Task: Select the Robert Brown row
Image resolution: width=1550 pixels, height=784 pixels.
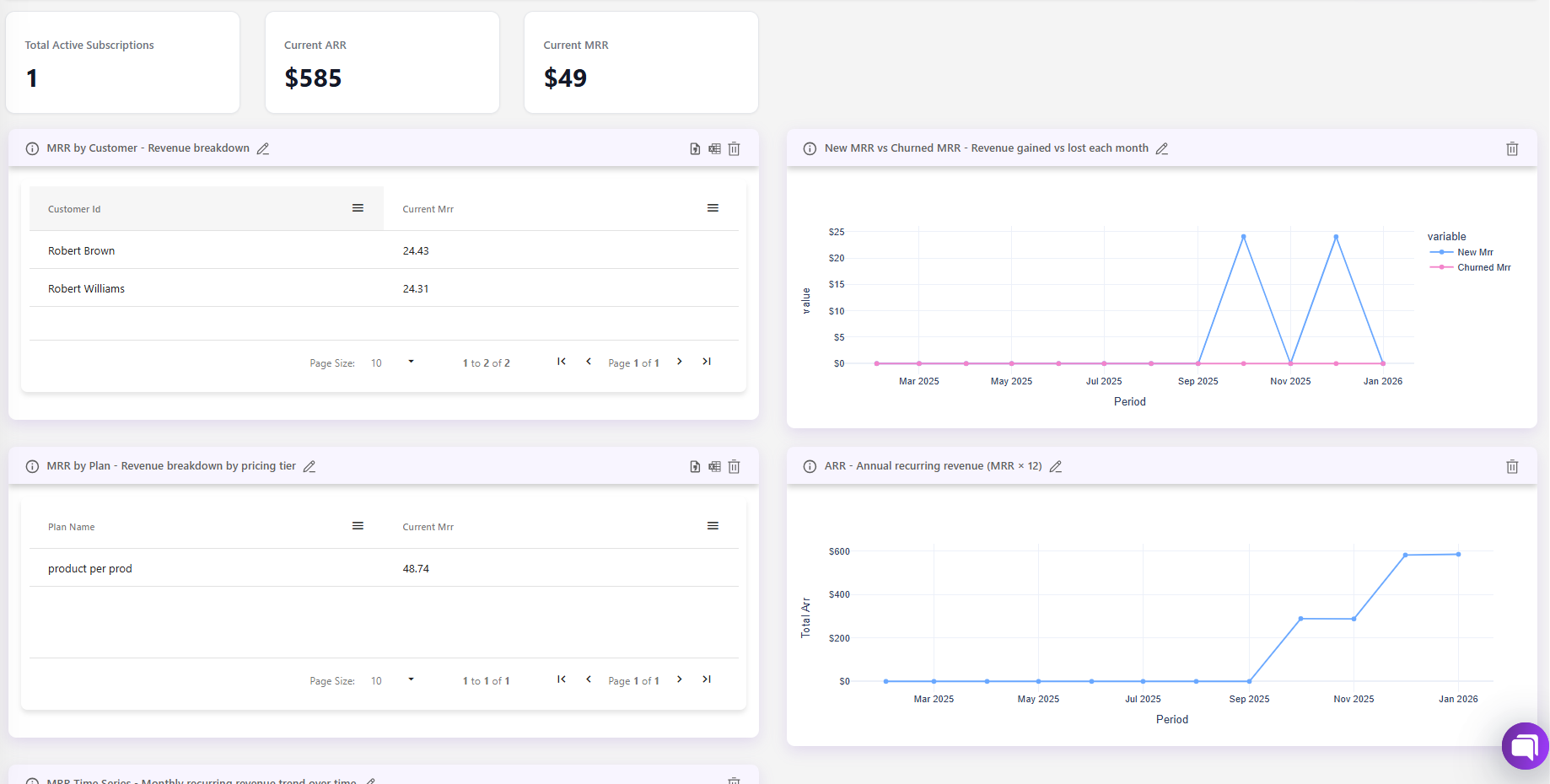Action: tap(384, 250)
